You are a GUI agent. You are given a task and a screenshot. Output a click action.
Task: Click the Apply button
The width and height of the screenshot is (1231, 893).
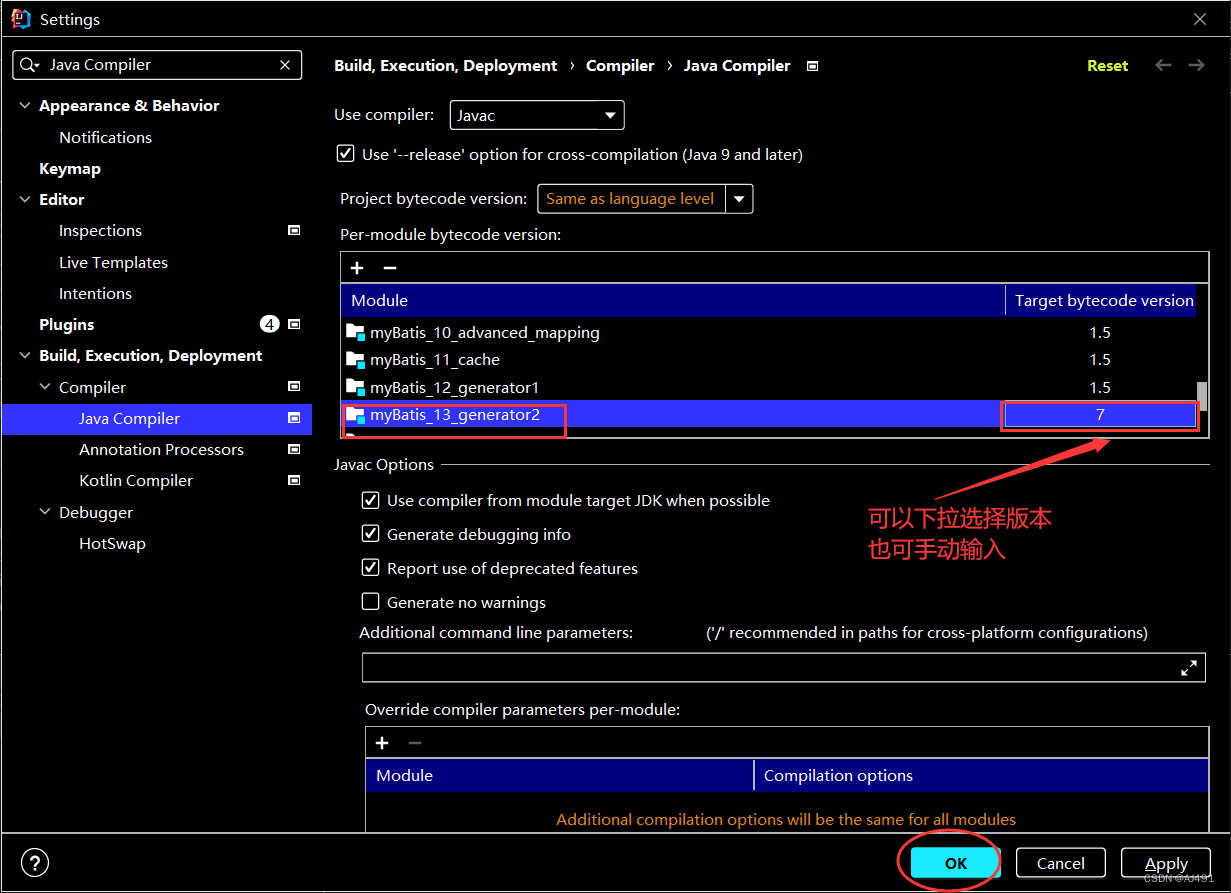coord(1166,863)
